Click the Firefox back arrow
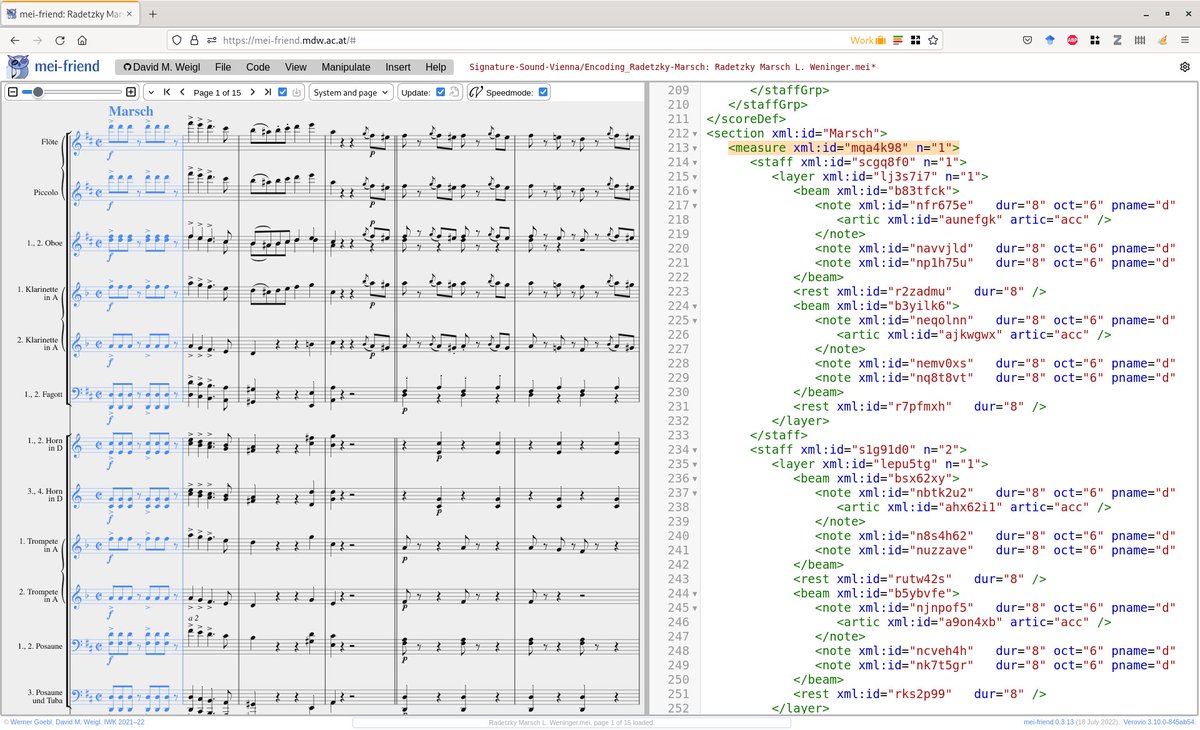This screenshot has width=1200, height=730. click(x=15, y=40)
